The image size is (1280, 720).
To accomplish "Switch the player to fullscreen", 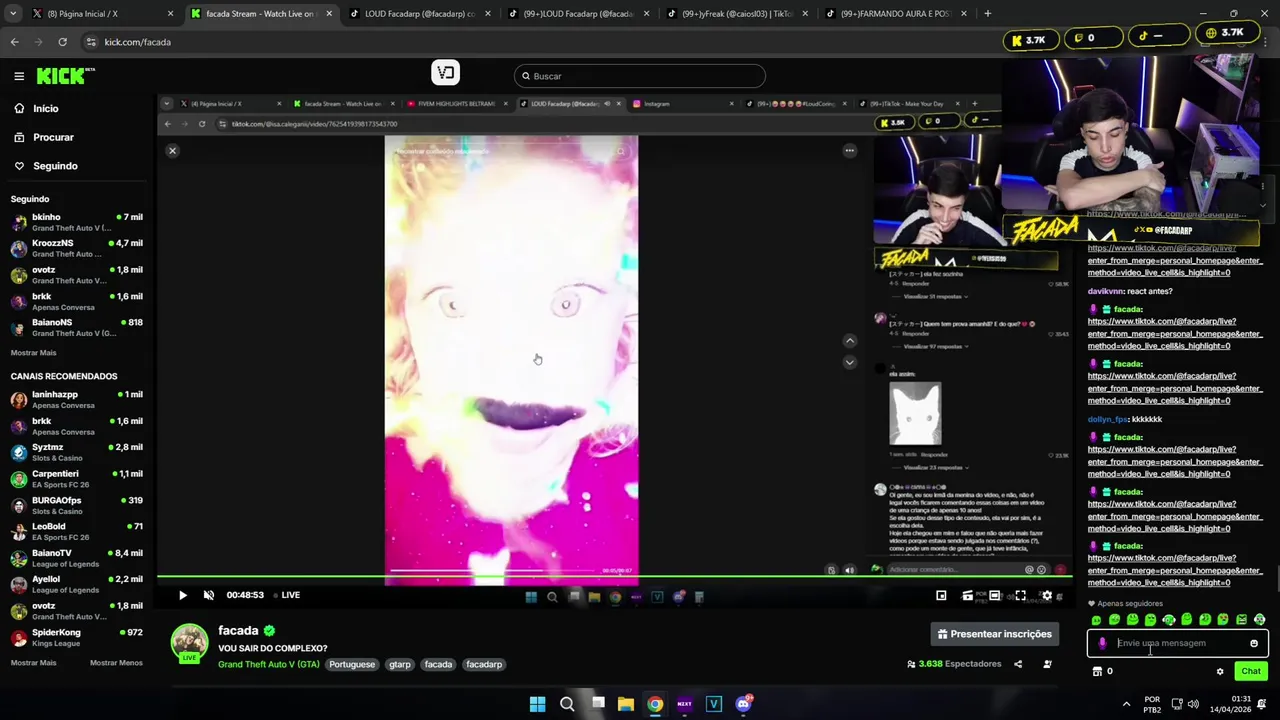I will click(1020, 595).
